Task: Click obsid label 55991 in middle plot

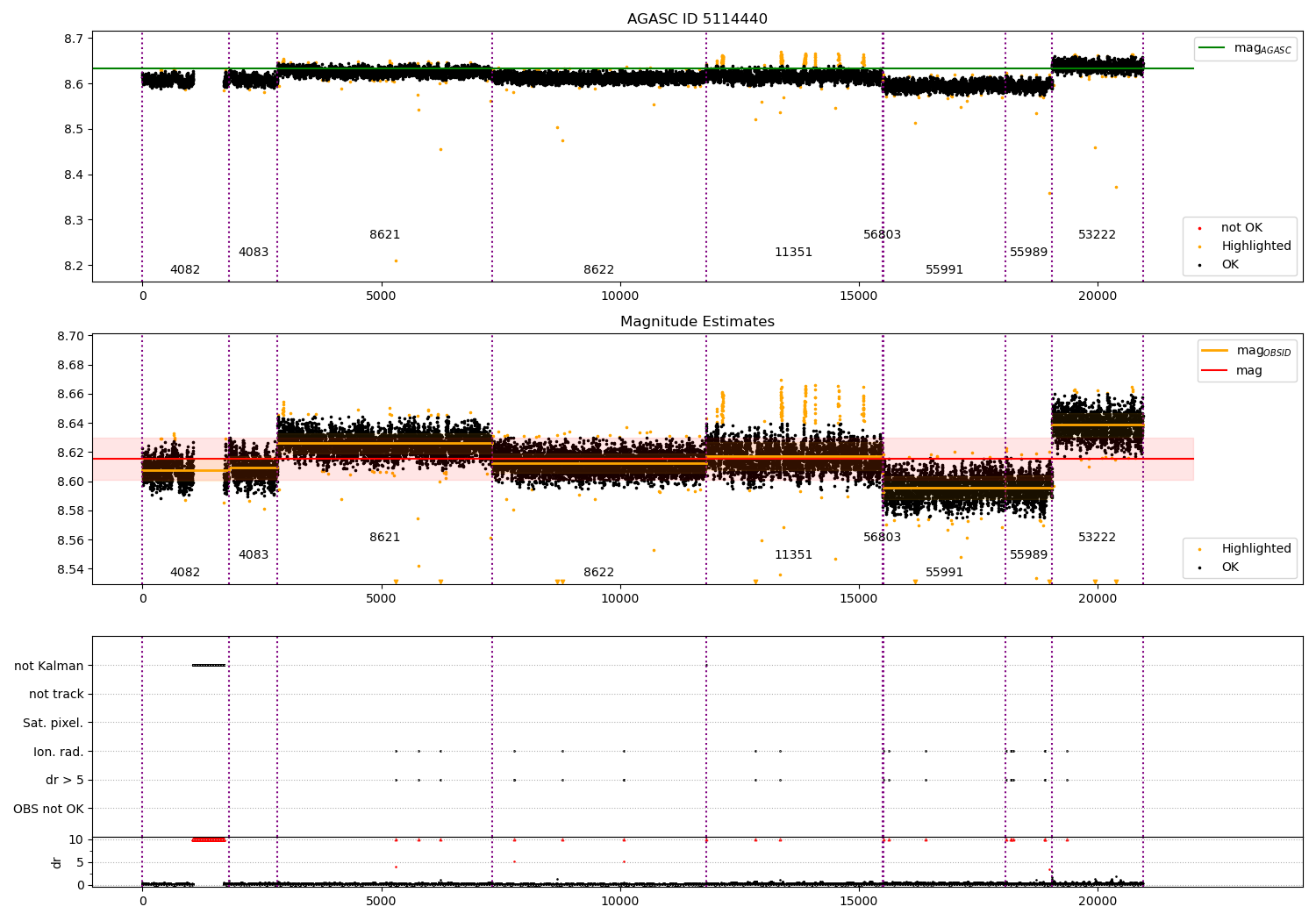Action: (944, 573)
